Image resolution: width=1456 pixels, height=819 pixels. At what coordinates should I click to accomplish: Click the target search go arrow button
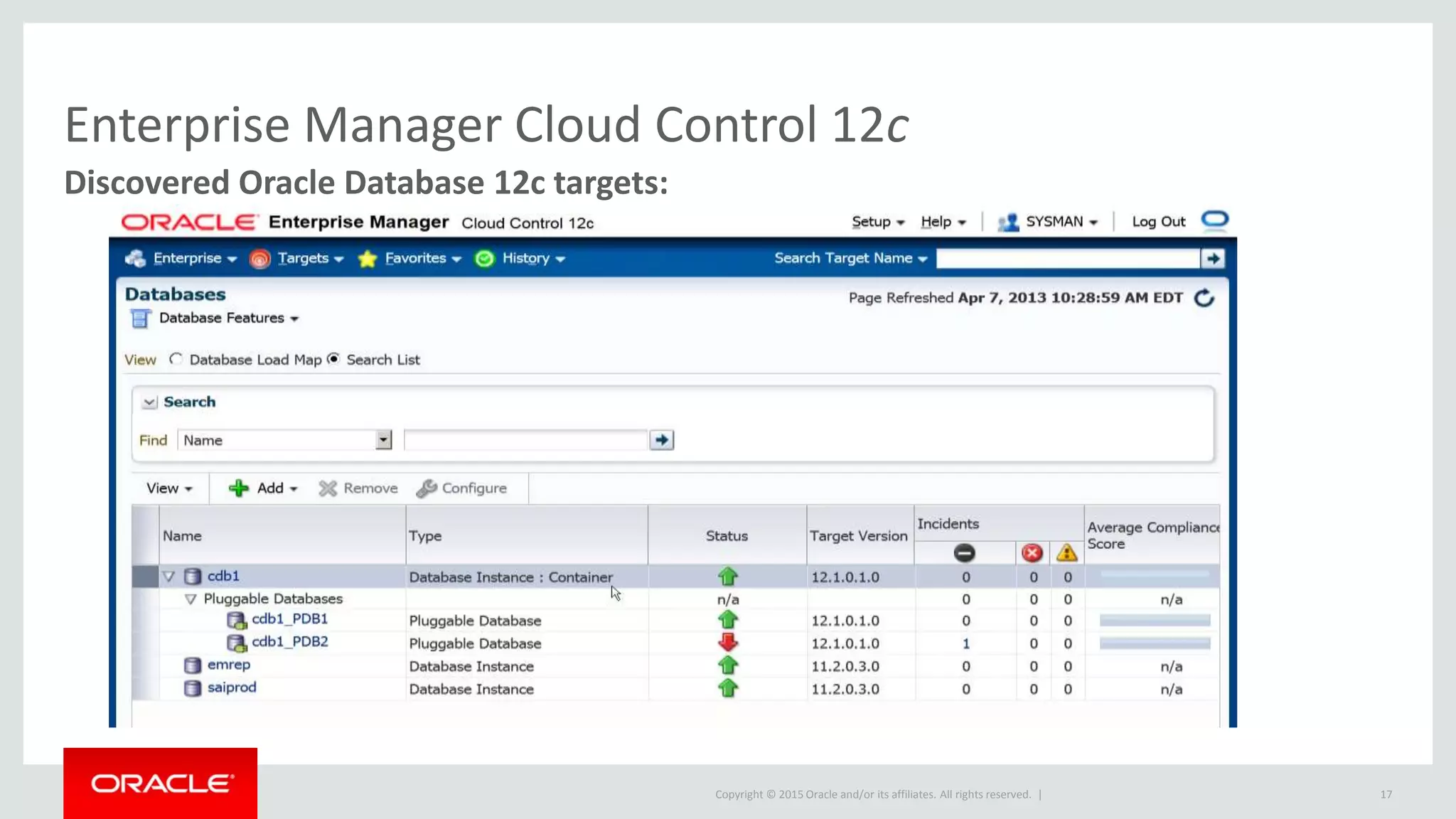[x=1213, y=259]
